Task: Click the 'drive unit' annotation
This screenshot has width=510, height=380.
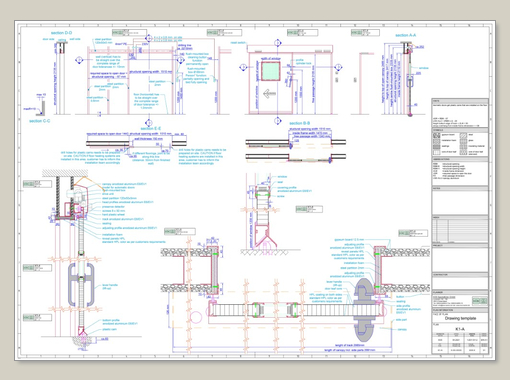Action: pyautogui.click(x=108, y=194)
